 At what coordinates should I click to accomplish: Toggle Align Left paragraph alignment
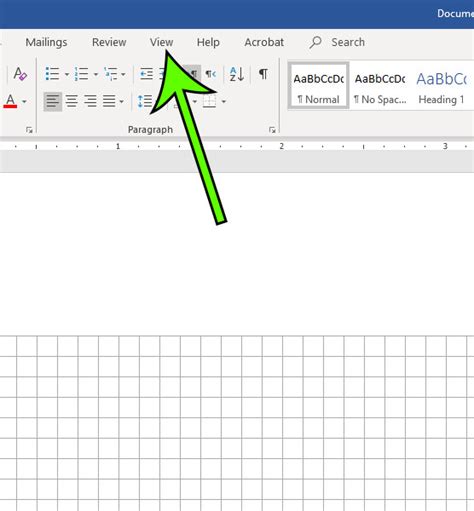point(53,101)
